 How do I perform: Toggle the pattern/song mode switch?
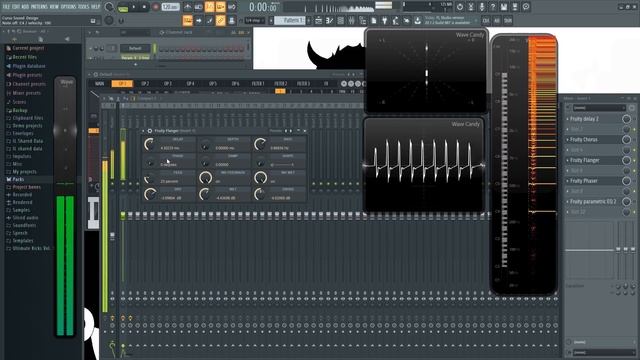pos(123,7)
